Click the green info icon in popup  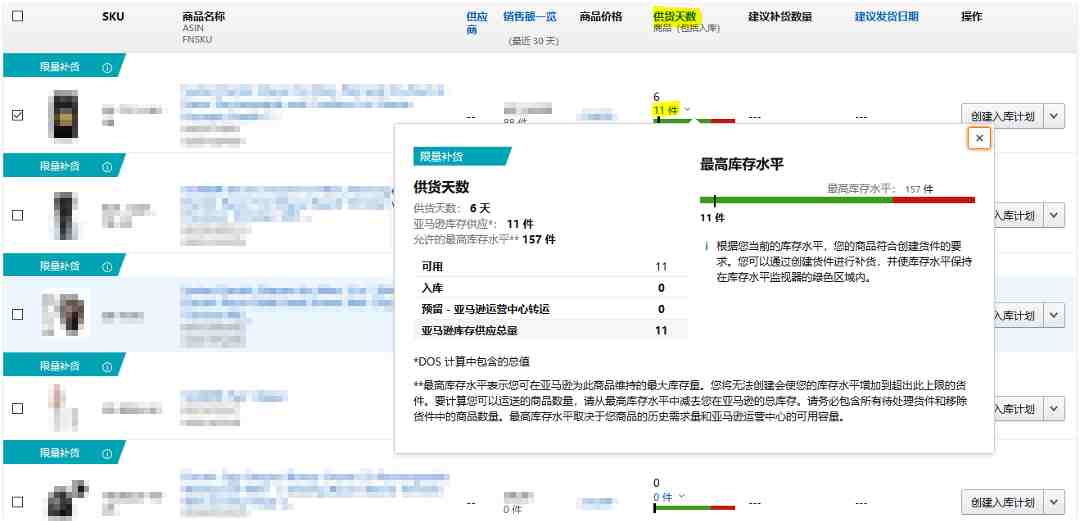(x=706, y=245)
